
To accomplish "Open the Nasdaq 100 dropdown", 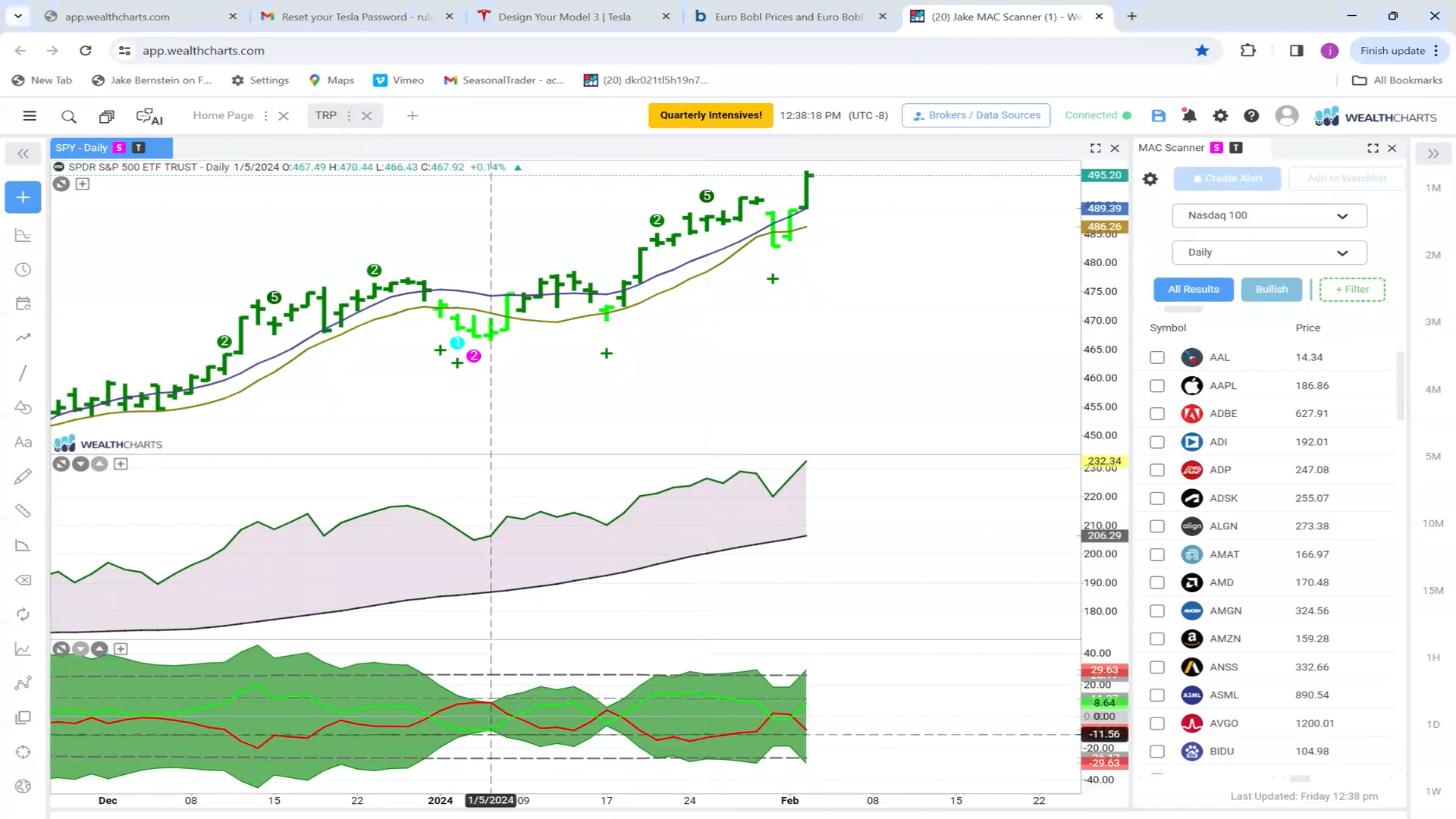I will 1269,215.
